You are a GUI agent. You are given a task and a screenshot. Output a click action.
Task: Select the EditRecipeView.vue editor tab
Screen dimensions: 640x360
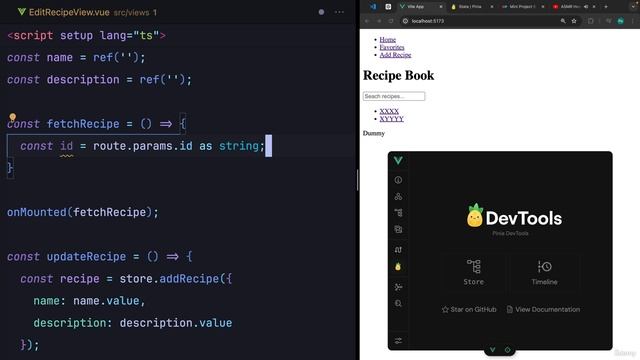[87, 12]
